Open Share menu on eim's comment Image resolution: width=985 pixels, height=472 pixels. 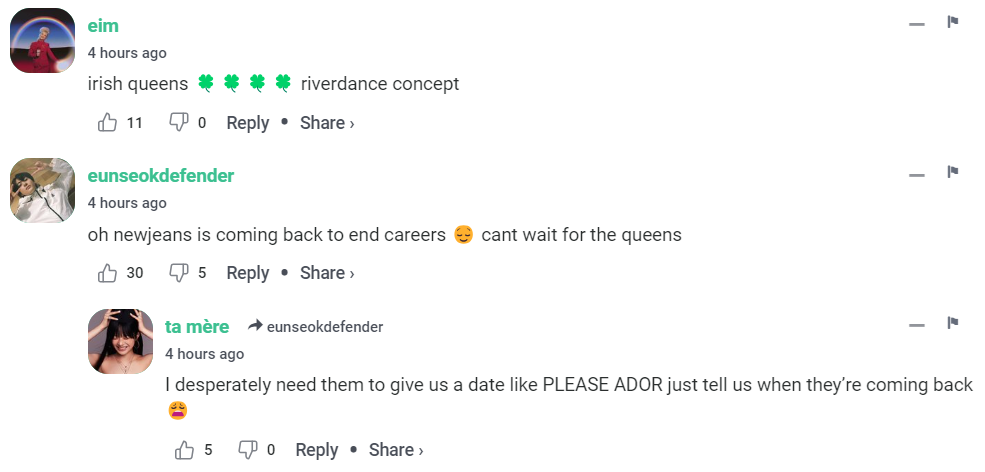327,123
